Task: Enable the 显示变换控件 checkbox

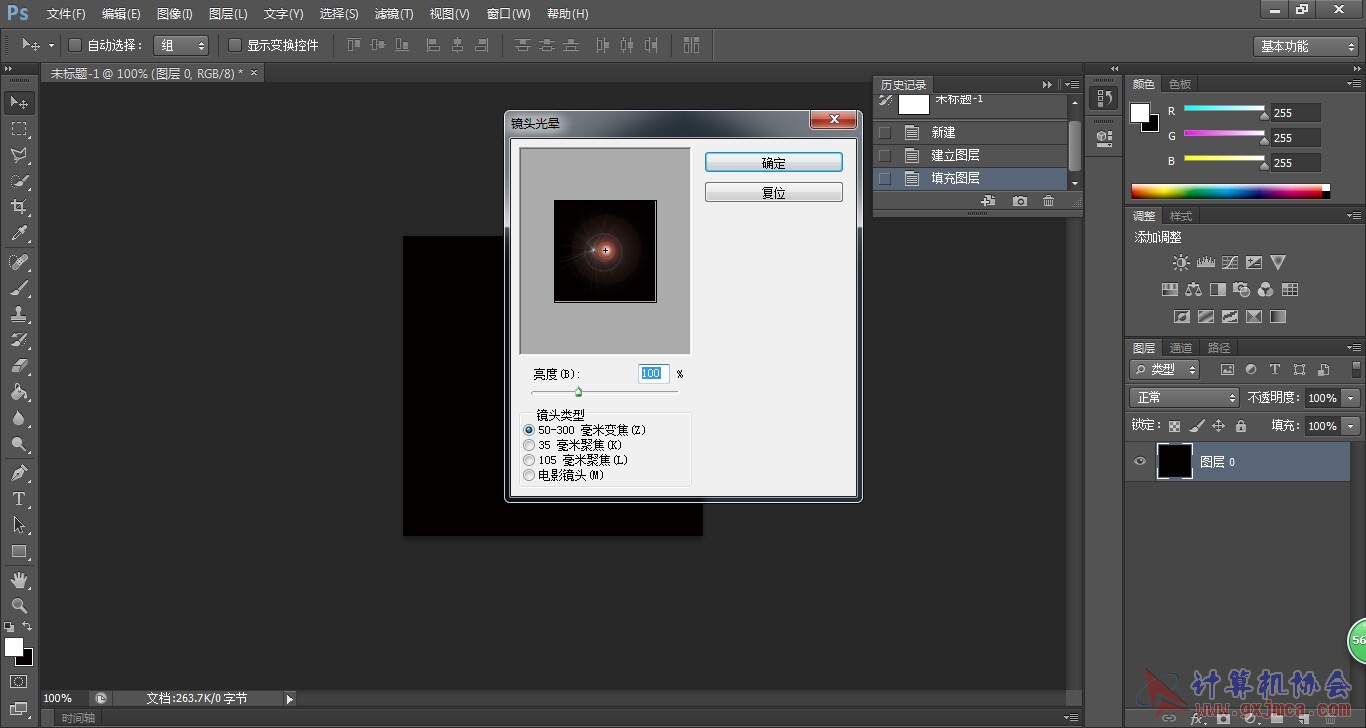Action: pyautogui.click(x=235, y=45)
